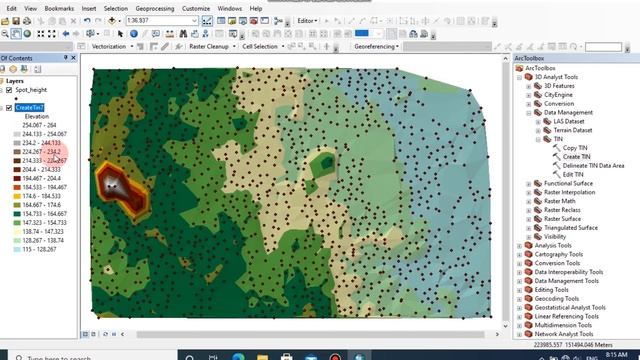Click the Create TIN tool icon
This screenshot has height=360, width=640.
point(557,157)
